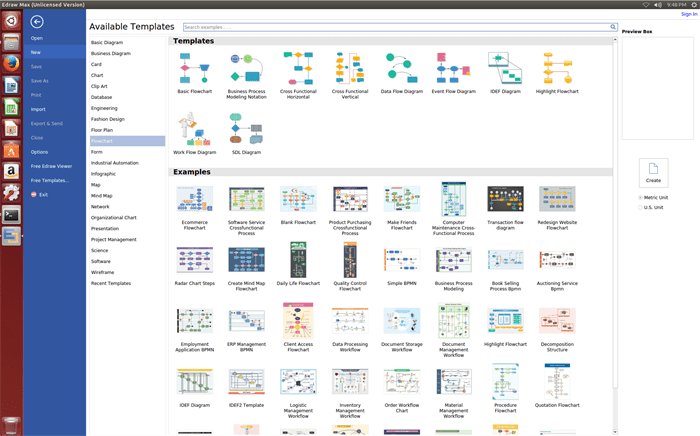
Task: Open Amazon from the dock
Action: (11, 171)
